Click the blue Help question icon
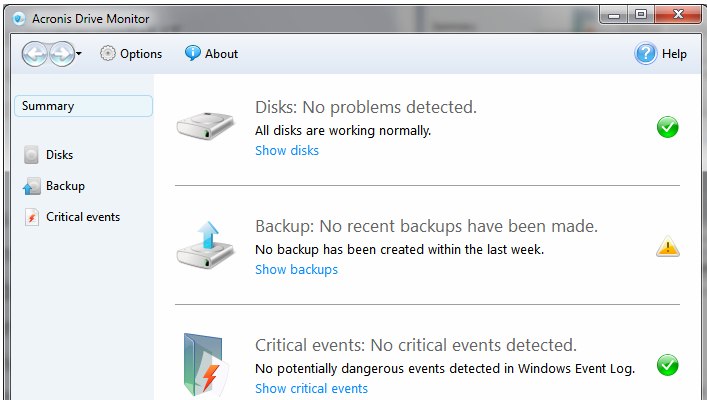This screenshot has height=400, width=707. [646, 54]
